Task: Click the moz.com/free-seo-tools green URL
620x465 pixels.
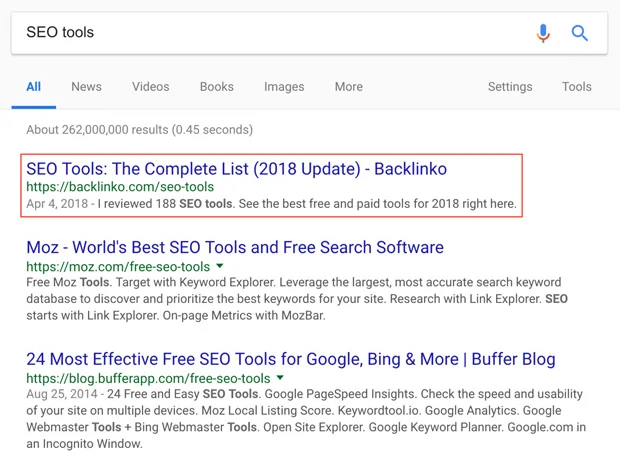Action: click(x=118, y=267)
